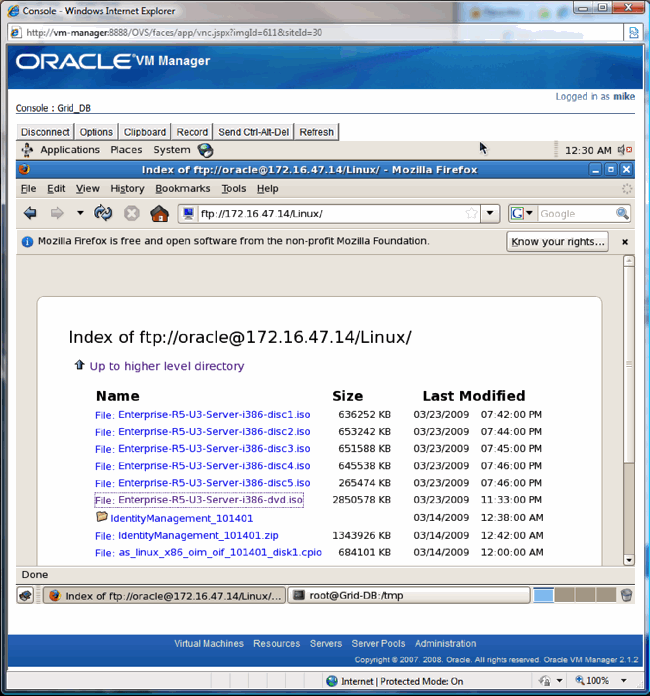650x696 pixels.
Task: Open the Firefox Tools menu
Action: pyautogui.click(x=234, y=189)
